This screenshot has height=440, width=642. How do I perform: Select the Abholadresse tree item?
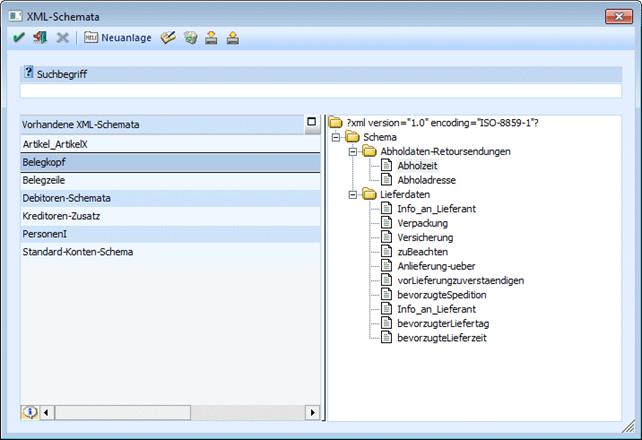(x=426, y=180)
